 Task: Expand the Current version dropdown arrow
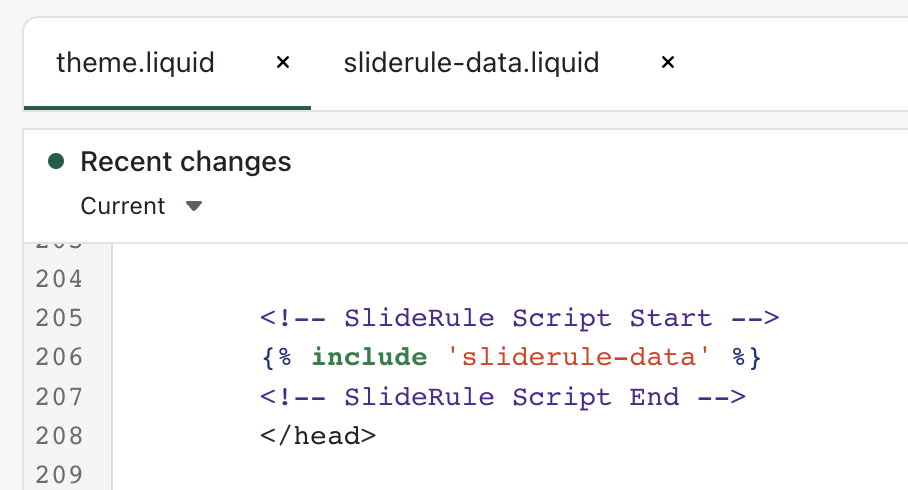(x=193, y=206)
